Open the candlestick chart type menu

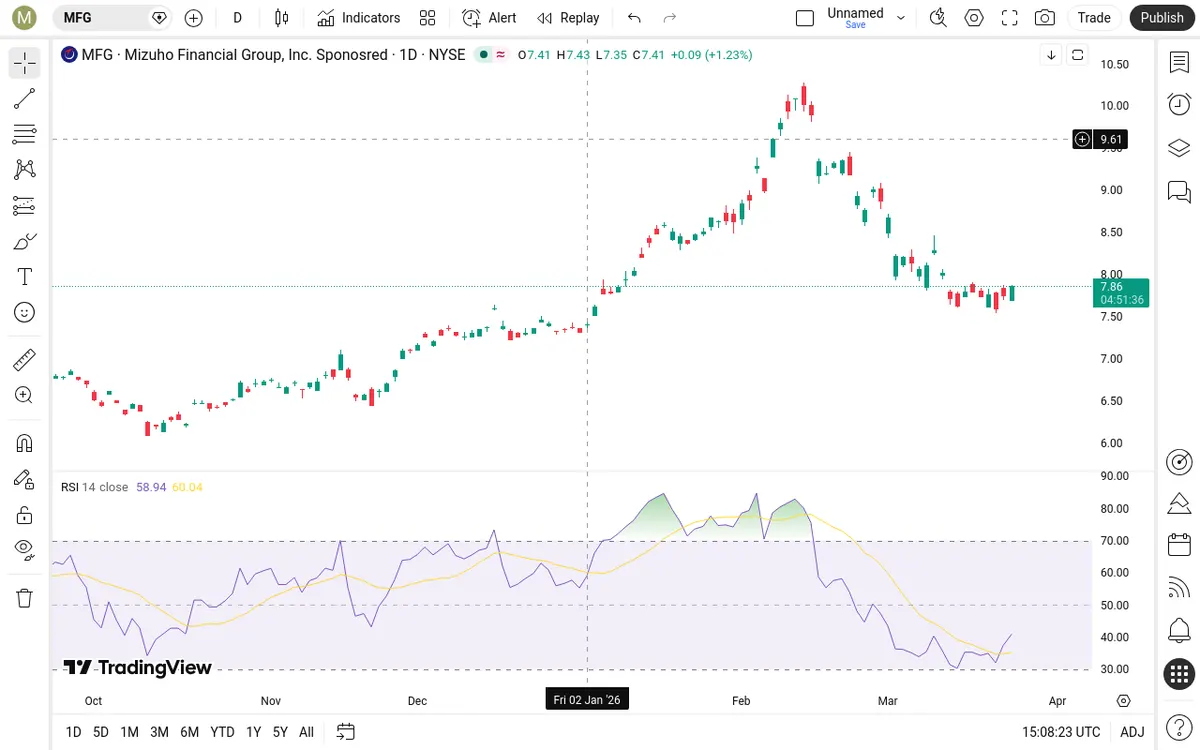click(x=282, y=18)
